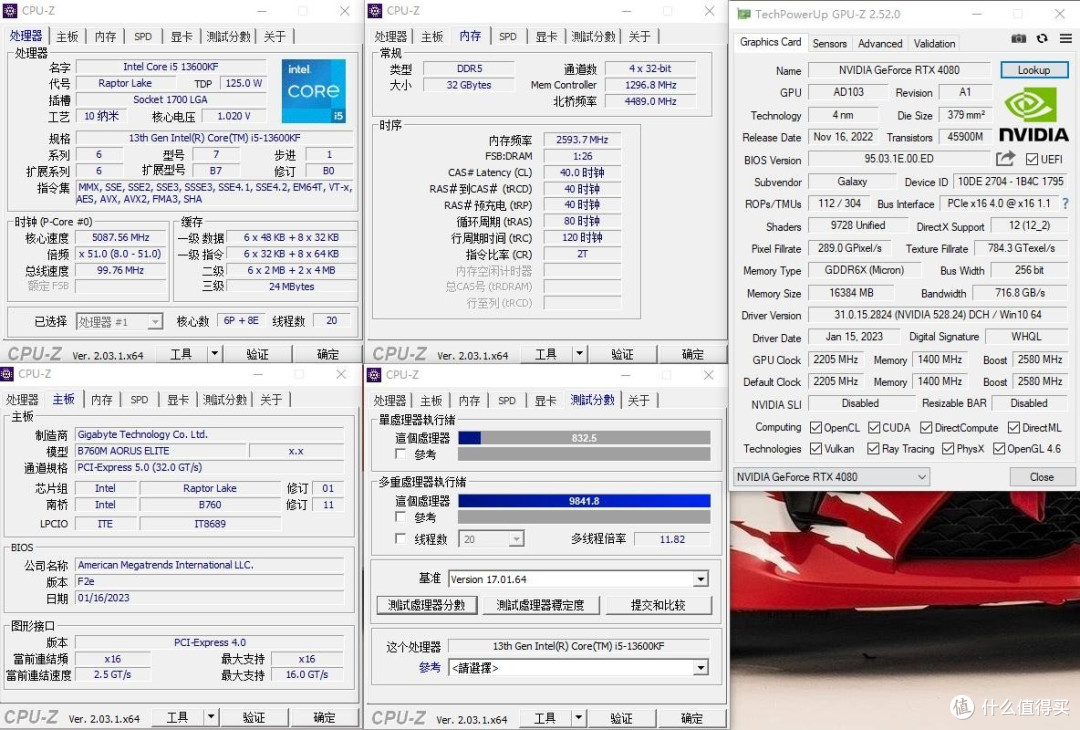Click the GPU-Z refresh icon
The width and height of the screenshot is (1080, 730).
tap(1042, 39)
